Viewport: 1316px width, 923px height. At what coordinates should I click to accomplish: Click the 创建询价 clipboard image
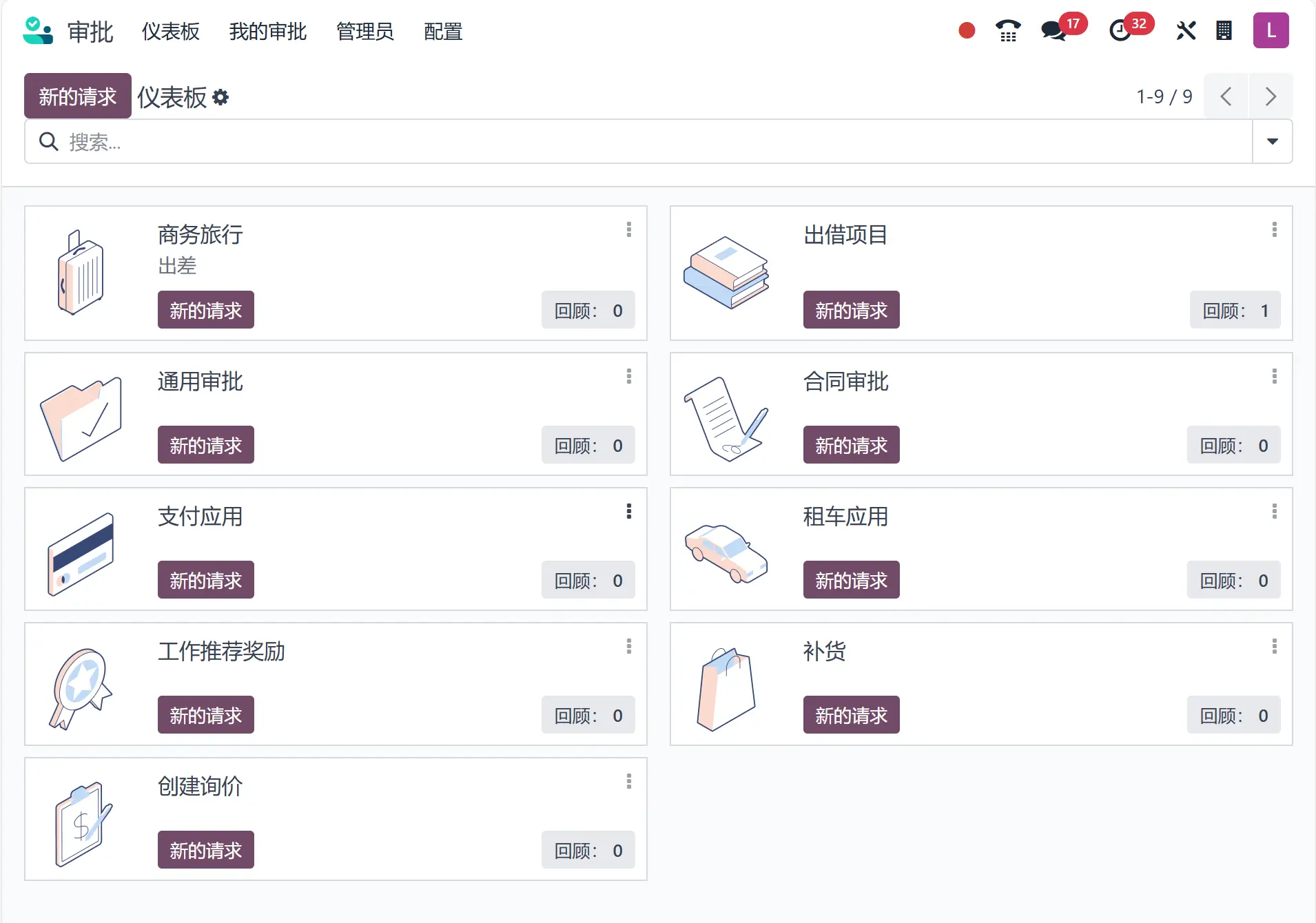tap(83, 824)
